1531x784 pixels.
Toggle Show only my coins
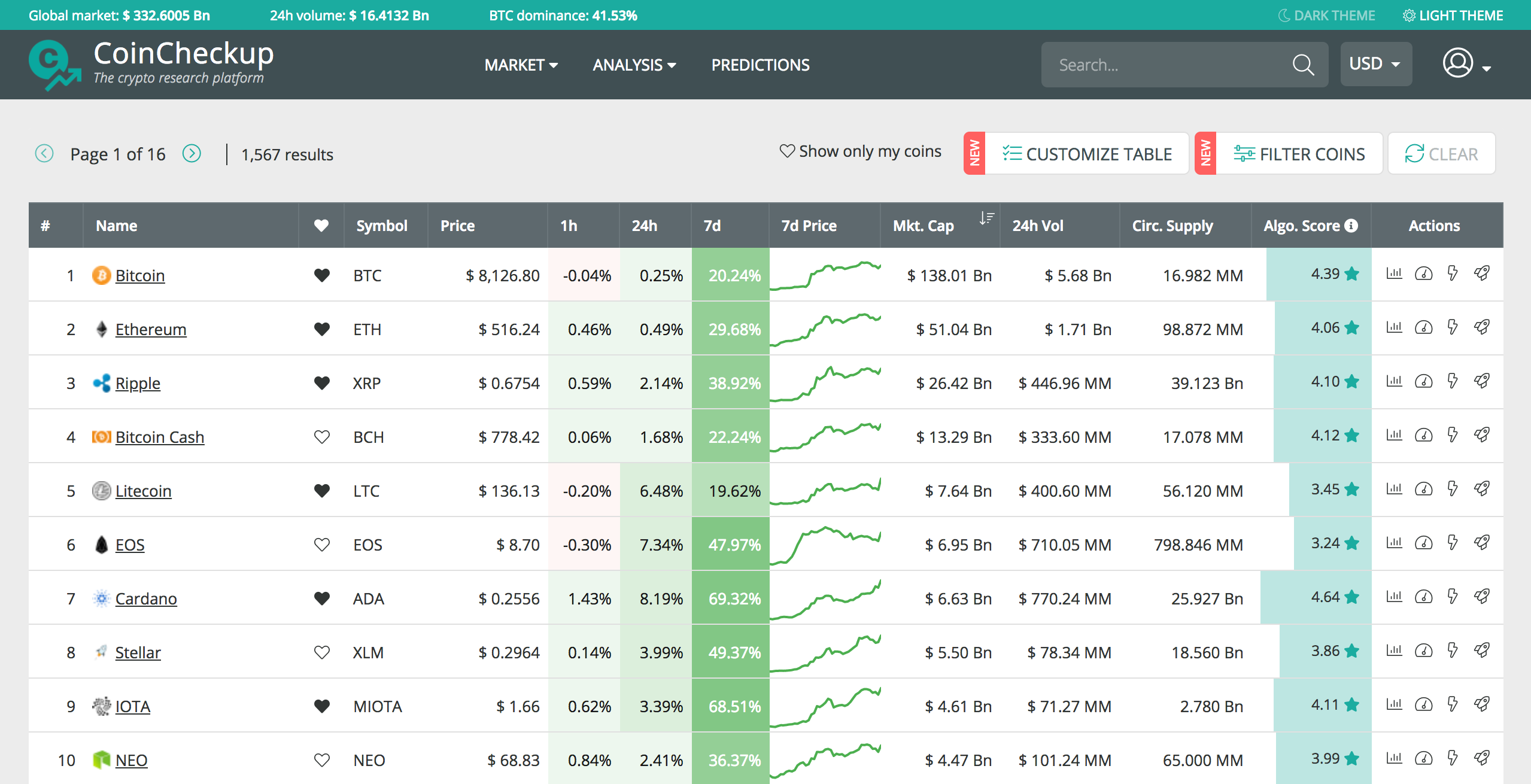[x=860, y=152]
